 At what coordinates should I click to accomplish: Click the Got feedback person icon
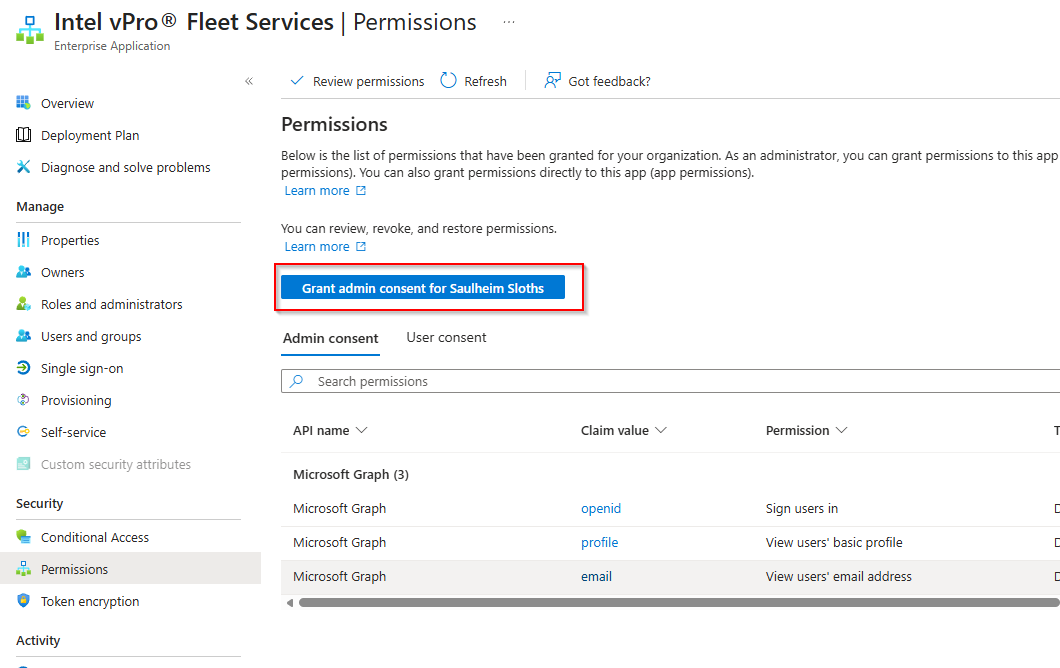click(x=552, y=80)
